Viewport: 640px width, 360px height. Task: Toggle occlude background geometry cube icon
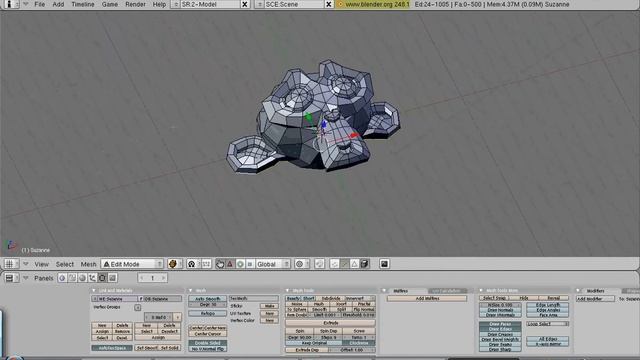pyautogui.click(x=364, y=264)
